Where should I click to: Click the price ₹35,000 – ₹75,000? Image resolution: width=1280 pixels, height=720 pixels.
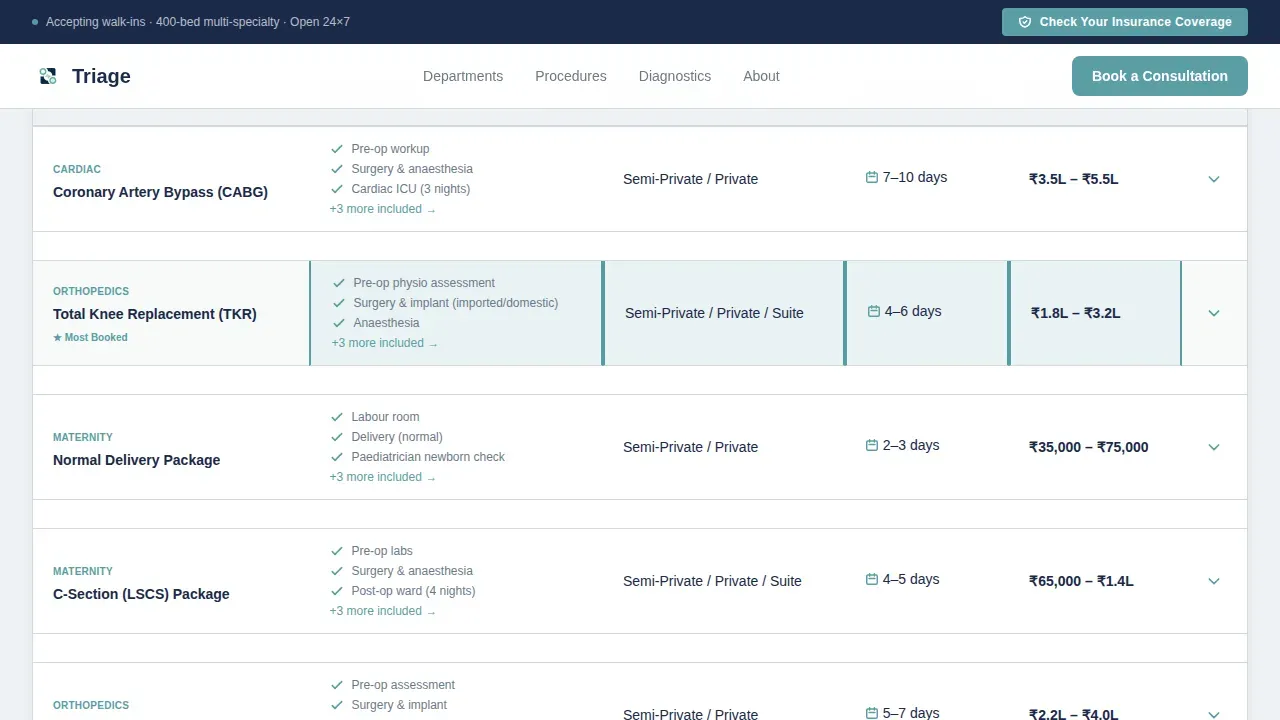tap(1089, 447)
